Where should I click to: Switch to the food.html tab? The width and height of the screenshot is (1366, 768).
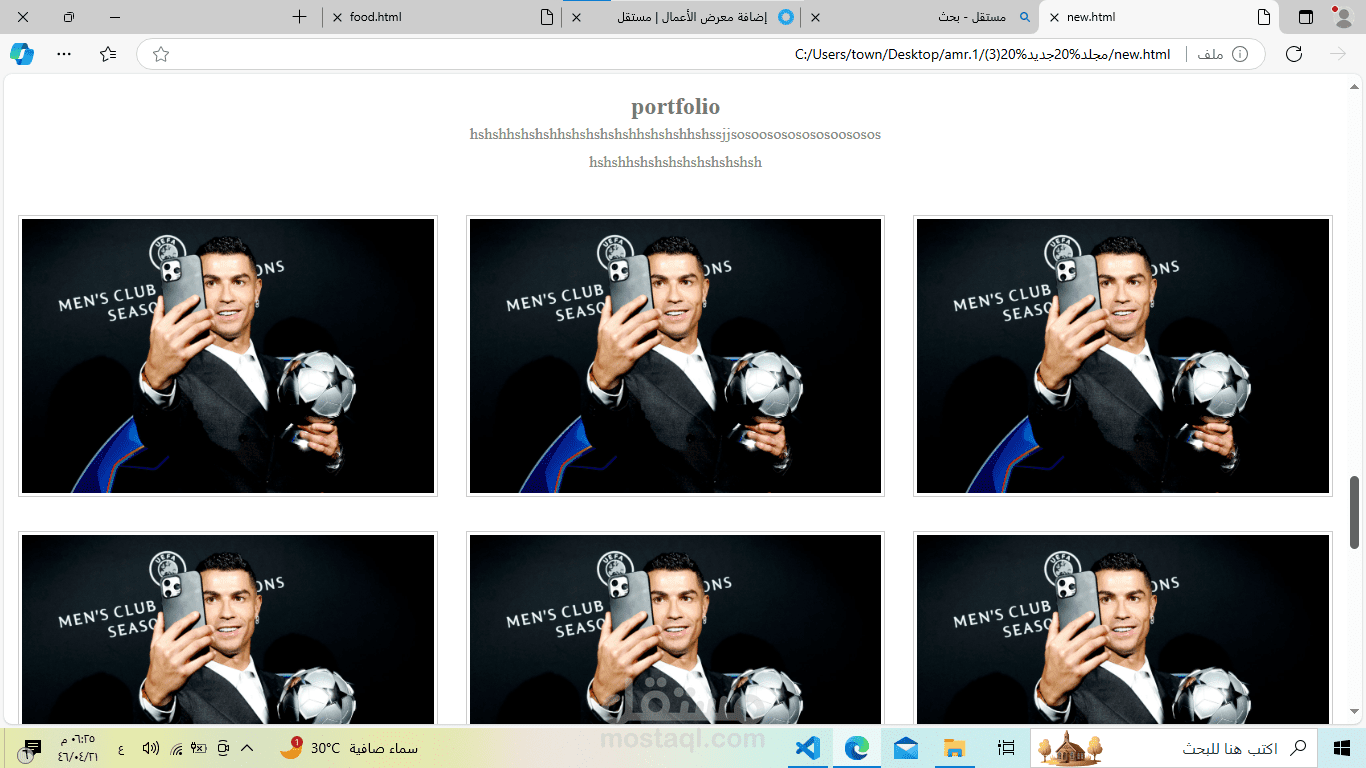[x=444, y=17]
